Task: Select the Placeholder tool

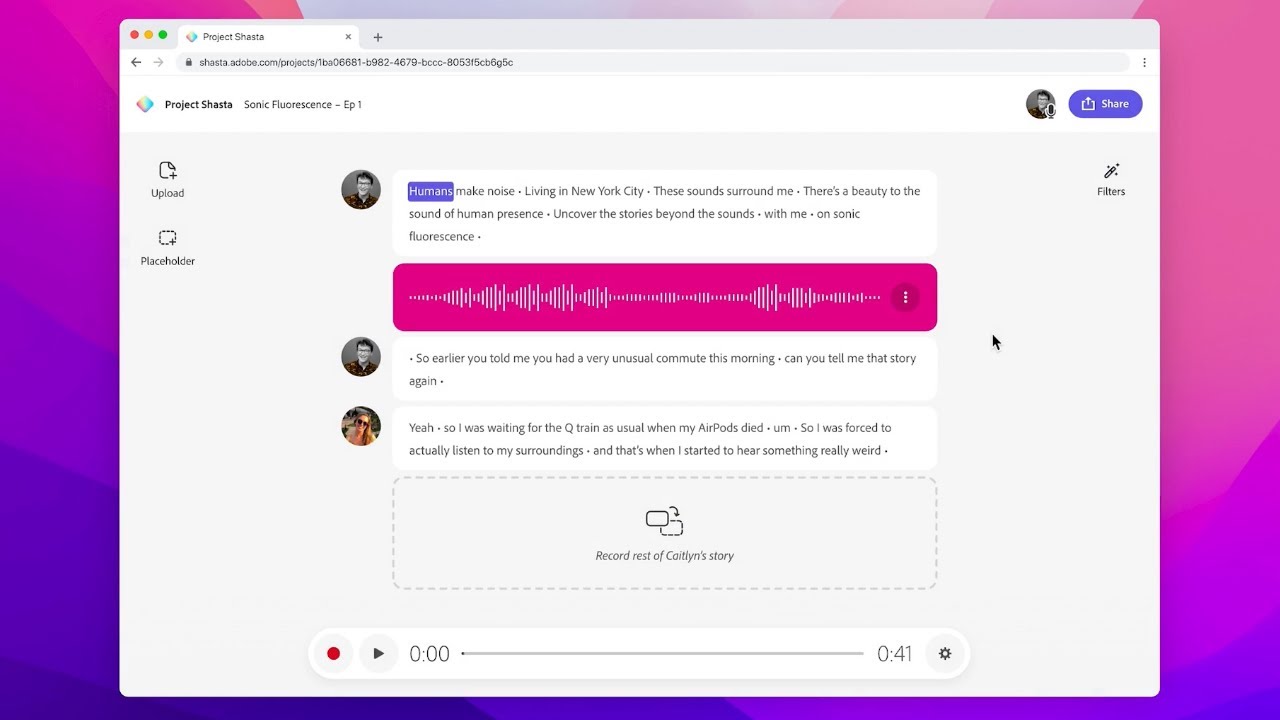Action: (167, 239)
